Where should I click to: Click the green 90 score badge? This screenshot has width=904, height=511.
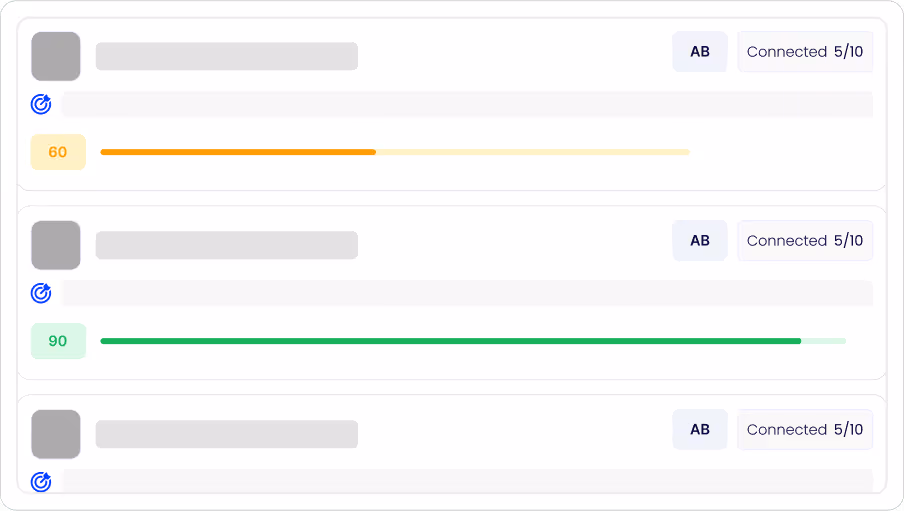click(58, 341)
